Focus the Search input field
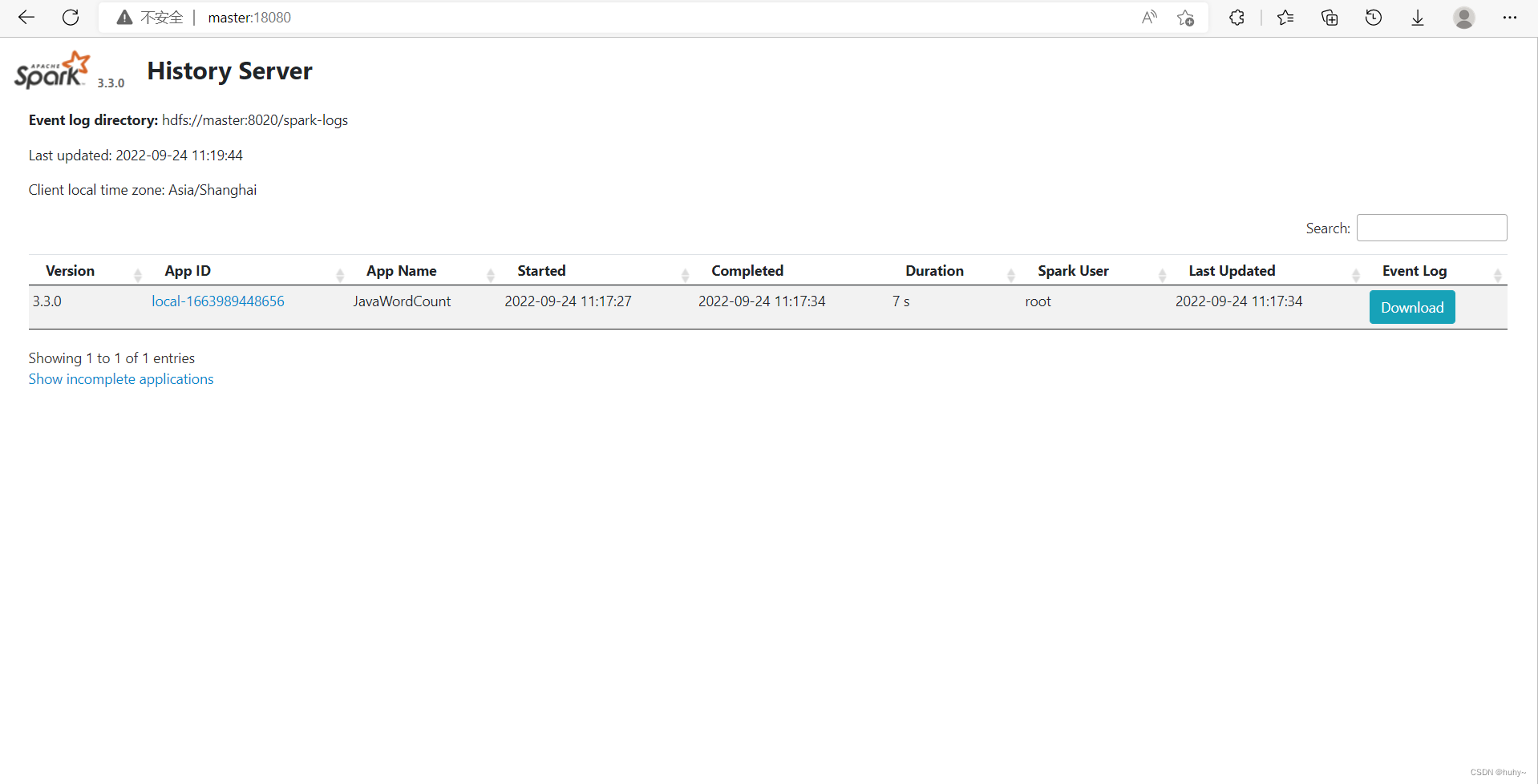The height and width of the screenshot is (784, 1538). [x=1431, y=228]
